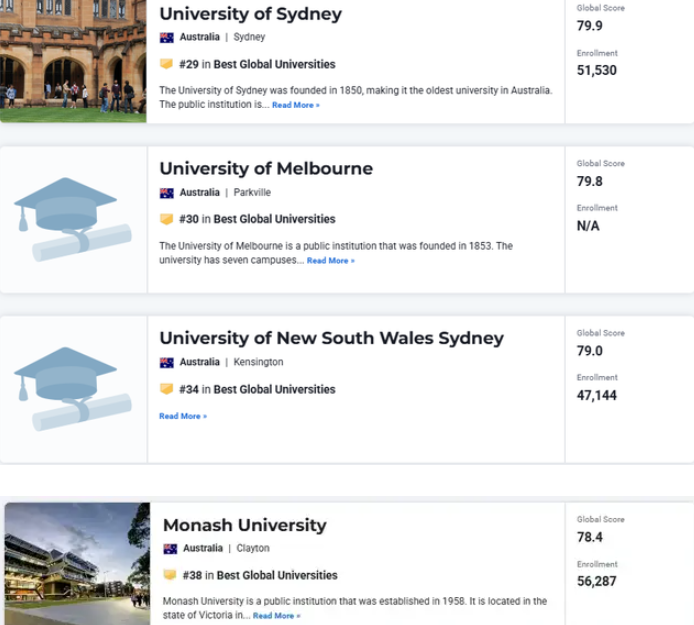The width and height of the screenshot is (694, 625).
Task: Open the University of Melbourne title link
Action: (x=266, y=169)
